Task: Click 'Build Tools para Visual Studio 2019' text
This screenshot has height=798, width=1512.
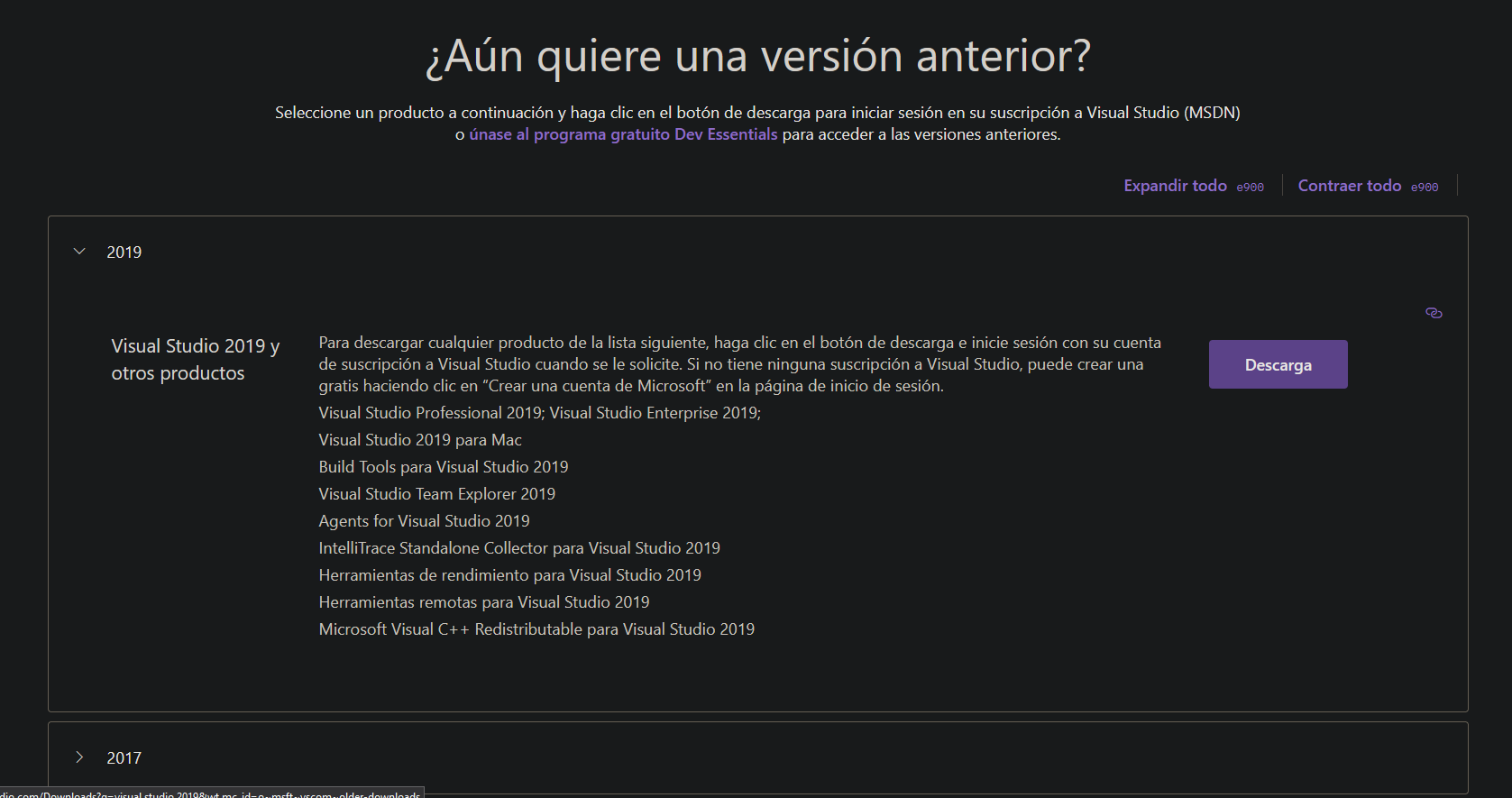Action: tap(444, 467)
